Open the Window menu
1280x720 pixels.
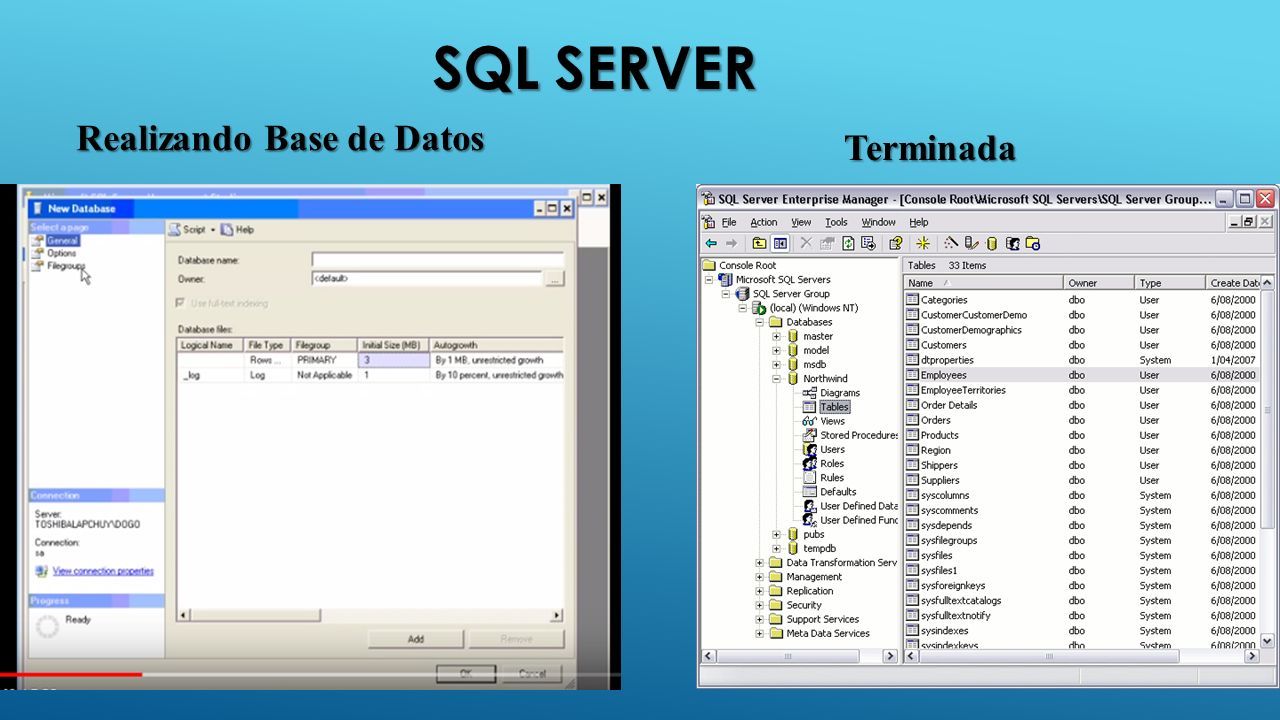[879, 222]
